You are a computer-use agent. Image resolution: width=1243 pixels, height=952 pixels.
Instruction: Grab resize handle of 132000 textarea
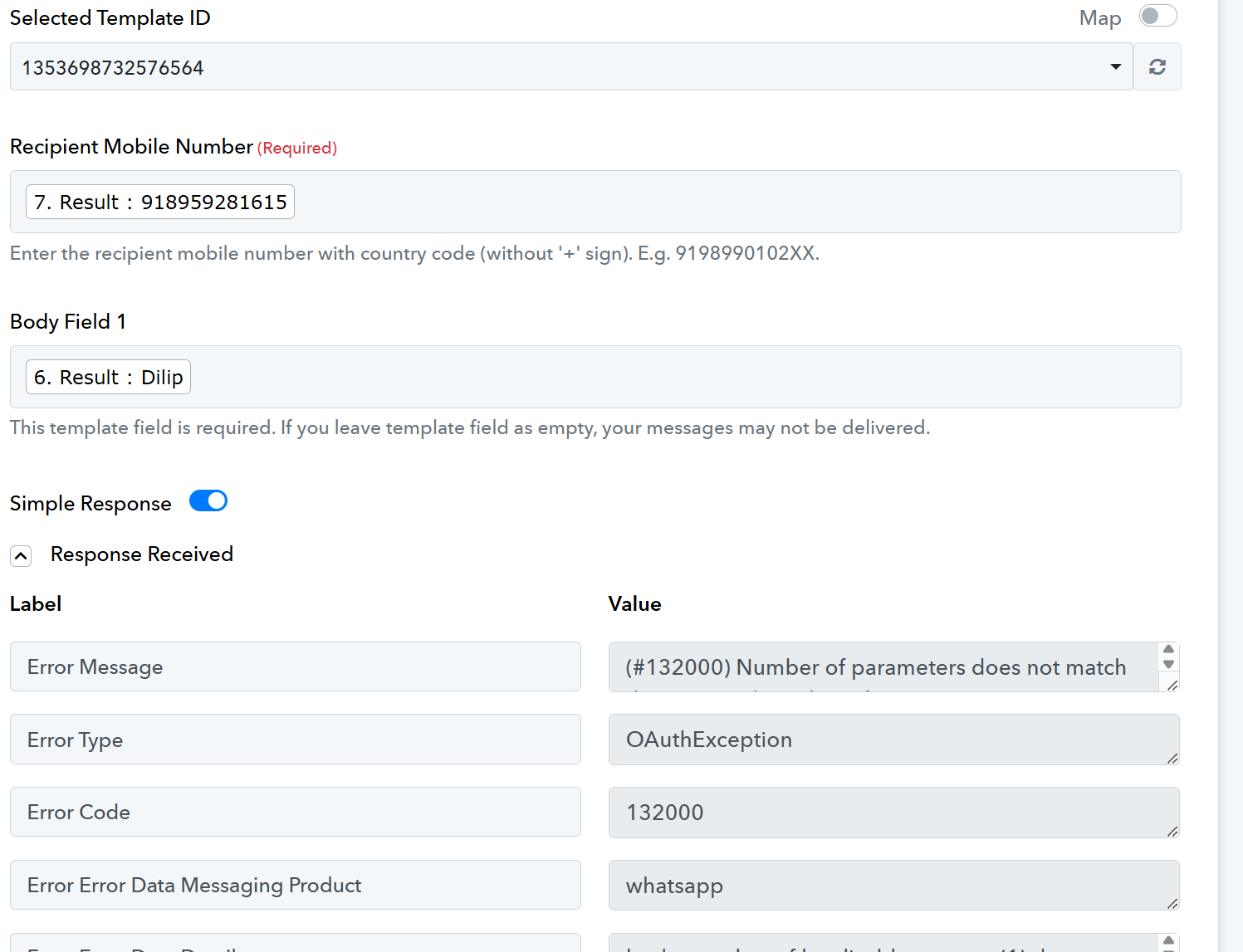[x=1172, y=831]
